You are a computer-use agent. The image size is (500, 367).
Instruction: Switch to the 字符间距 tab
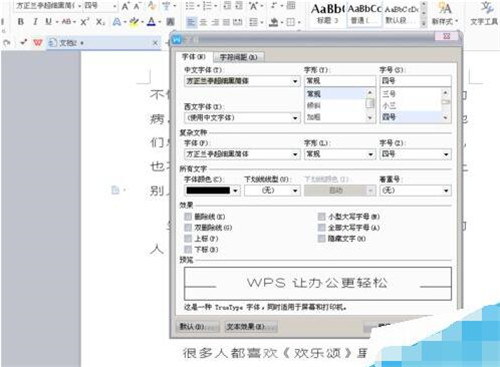(238, 57)
